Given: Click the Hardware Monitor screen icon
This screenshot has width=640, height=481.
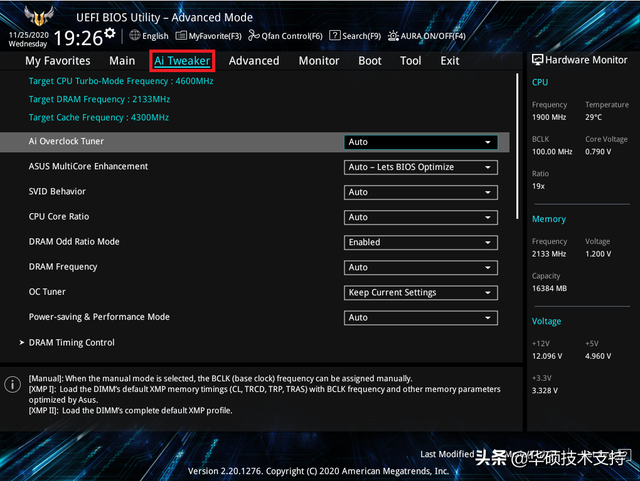Looking at the screenshot, I should pos(537,60).
